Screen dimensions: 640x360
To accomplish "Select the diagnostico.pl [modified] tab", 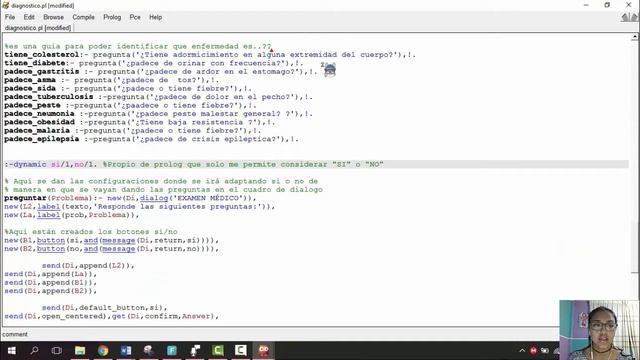I will click(38, 28).
